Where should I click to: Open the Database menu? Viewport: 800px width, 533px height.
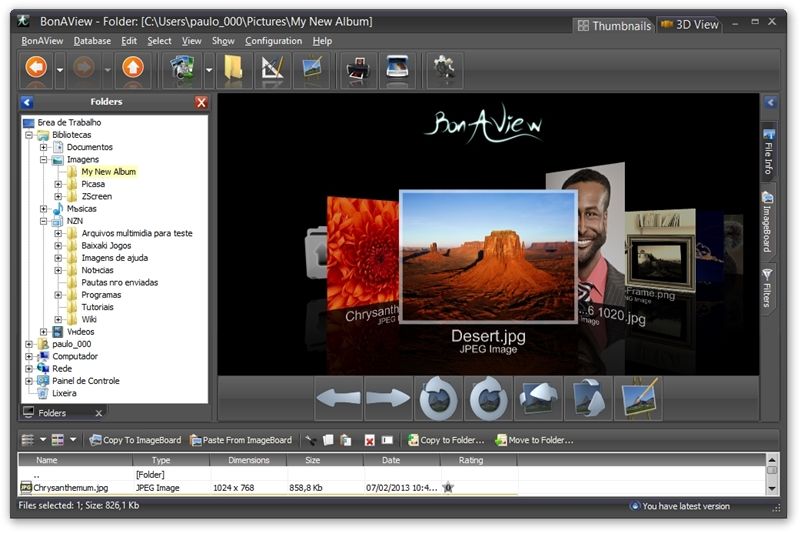pyautogui.click(x=92, y=41)
